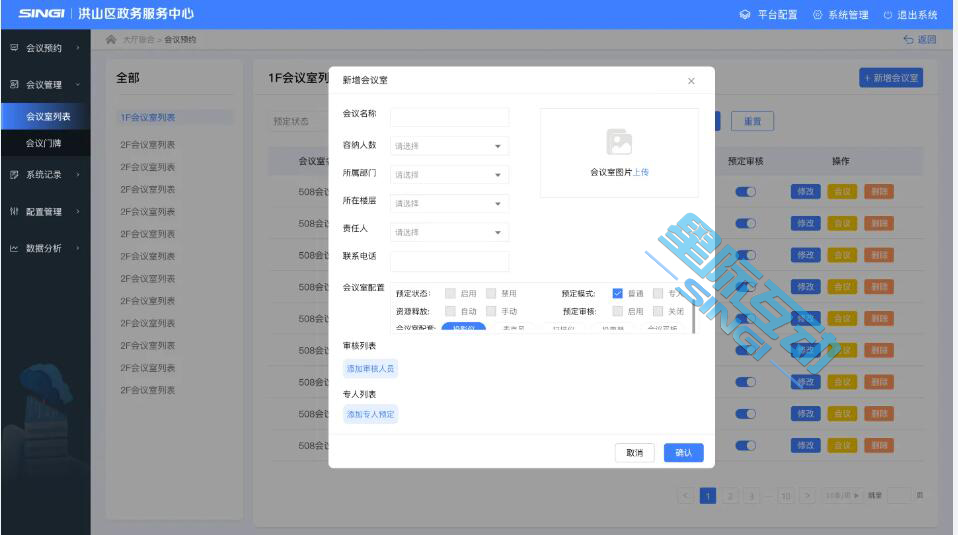Click the 联系电话 input field

[449, 261]
